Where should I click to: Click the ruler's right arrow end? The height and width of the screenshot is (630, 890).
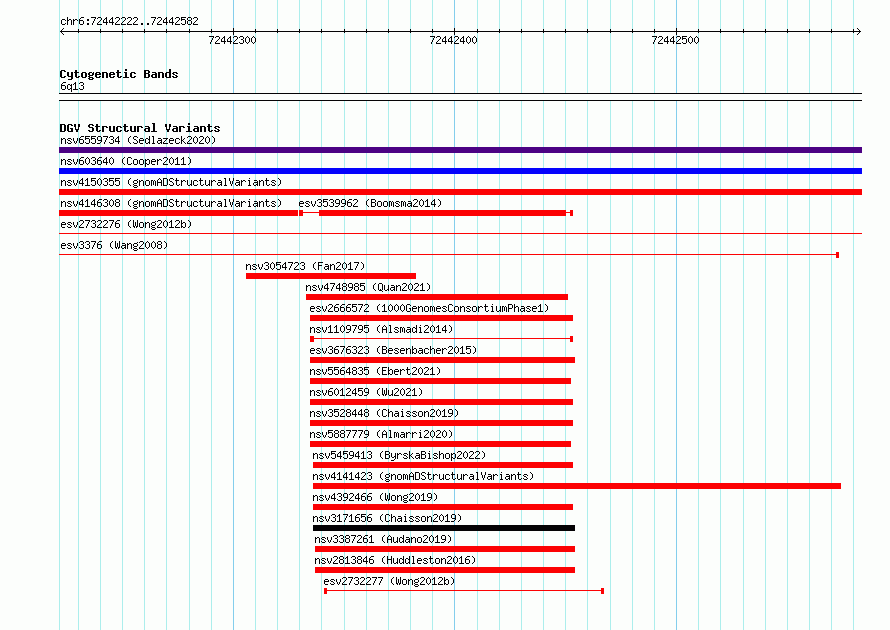pyautogui.click(x=858, y=31)
